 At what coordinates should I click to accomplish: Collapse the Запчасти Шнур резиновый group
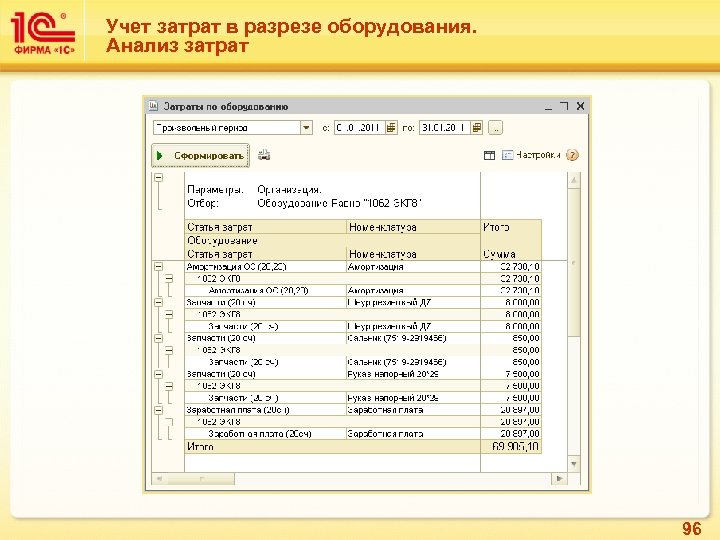coord(158,302)
